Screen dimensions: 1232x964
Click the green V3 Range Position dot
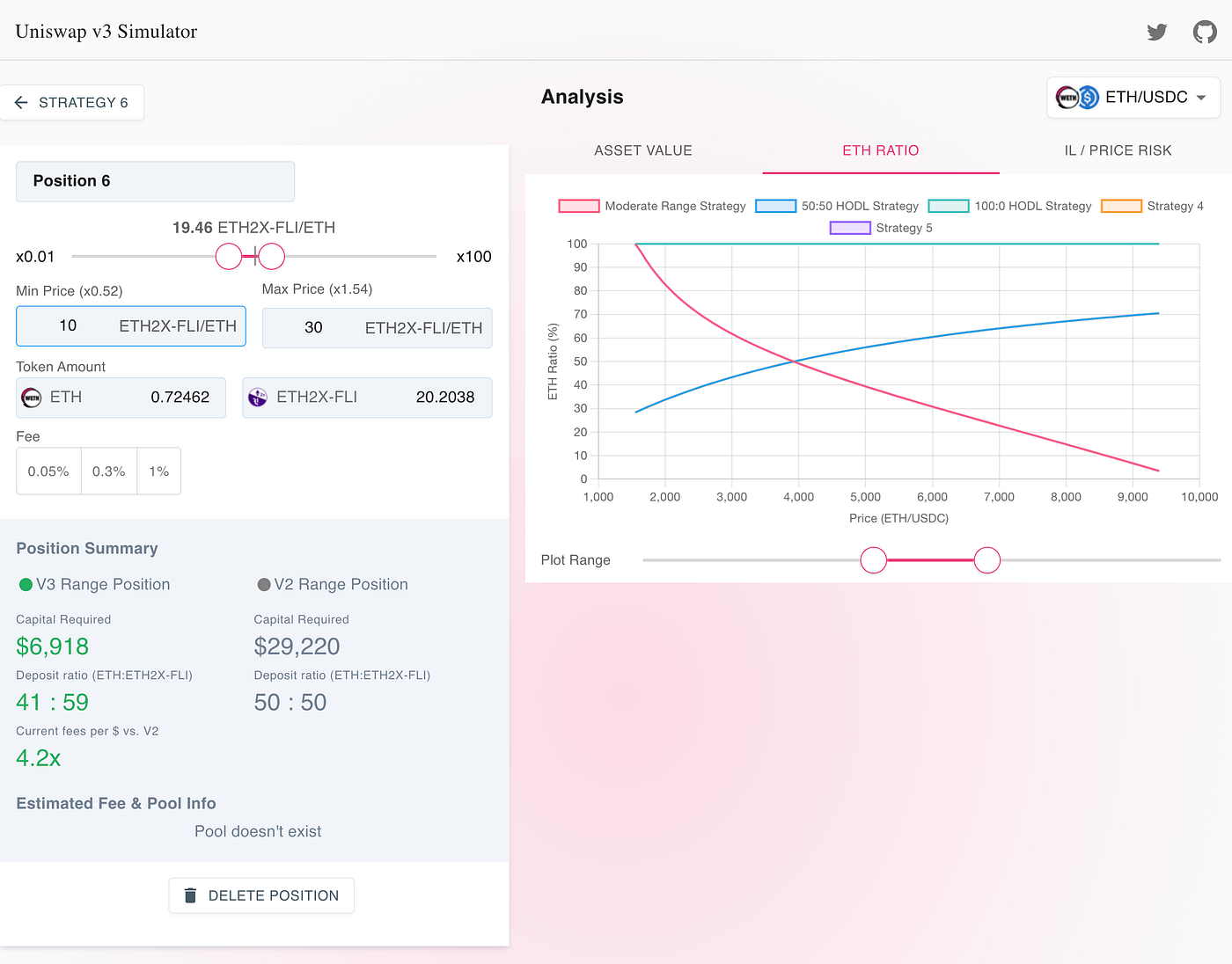(x=26, y=585)
